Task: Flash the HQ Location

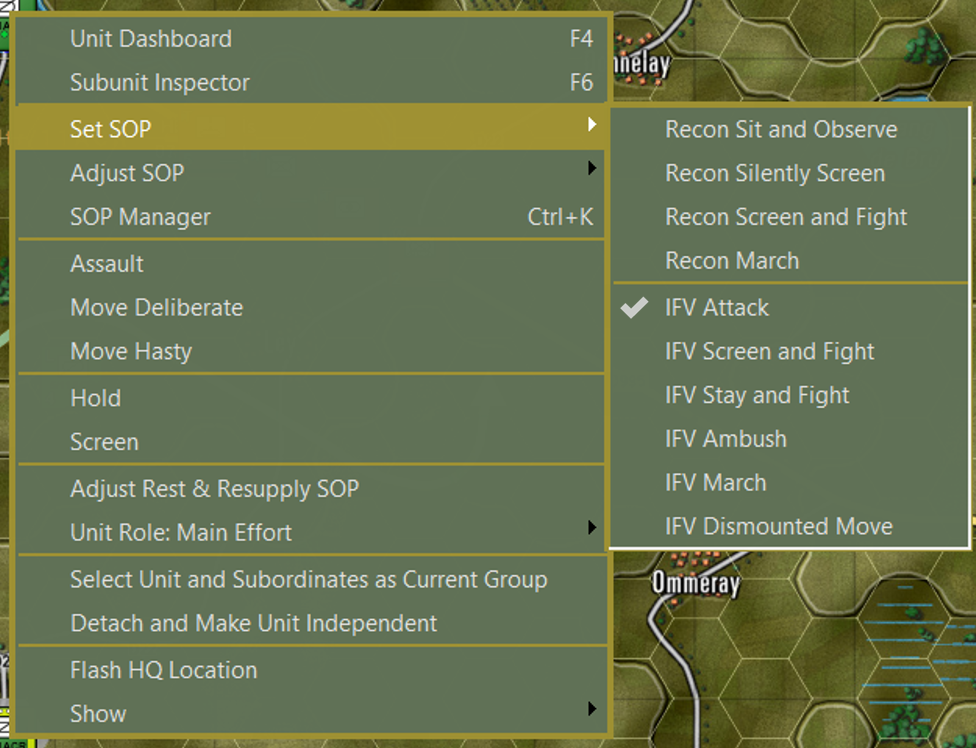Action: [x=163, y=670]
